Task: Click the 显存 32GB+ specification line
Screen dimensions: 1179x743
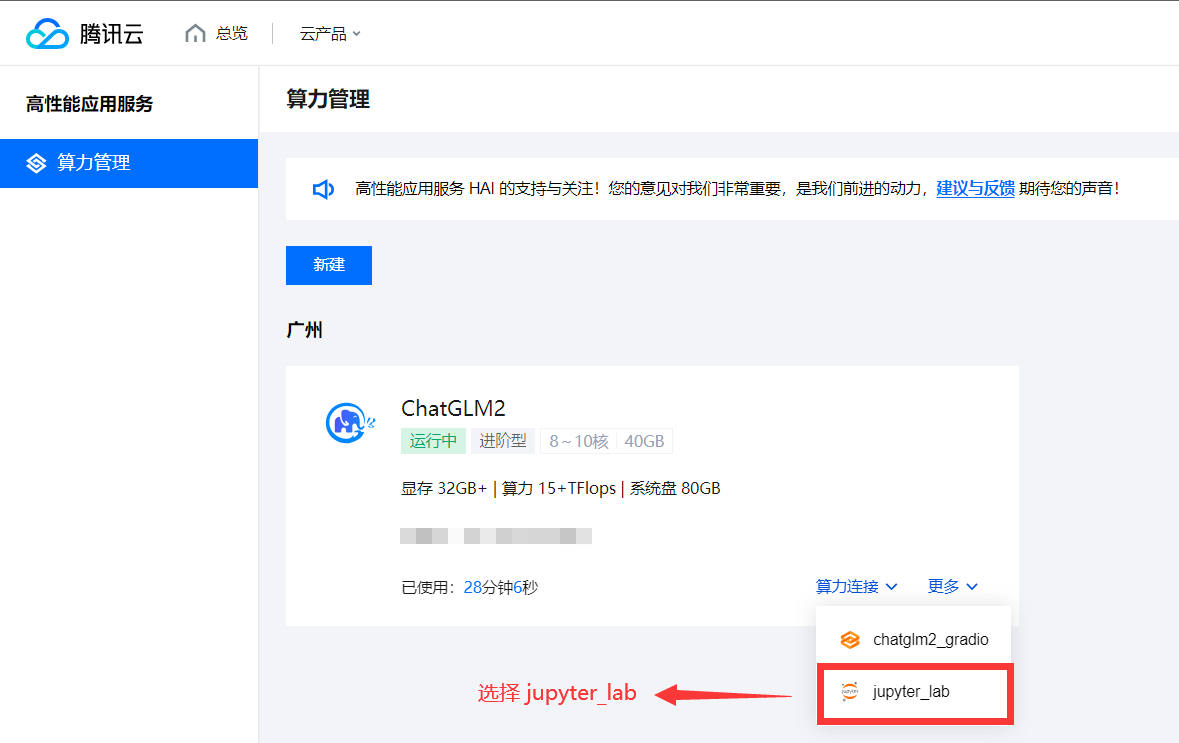Action: click(560, 489)
